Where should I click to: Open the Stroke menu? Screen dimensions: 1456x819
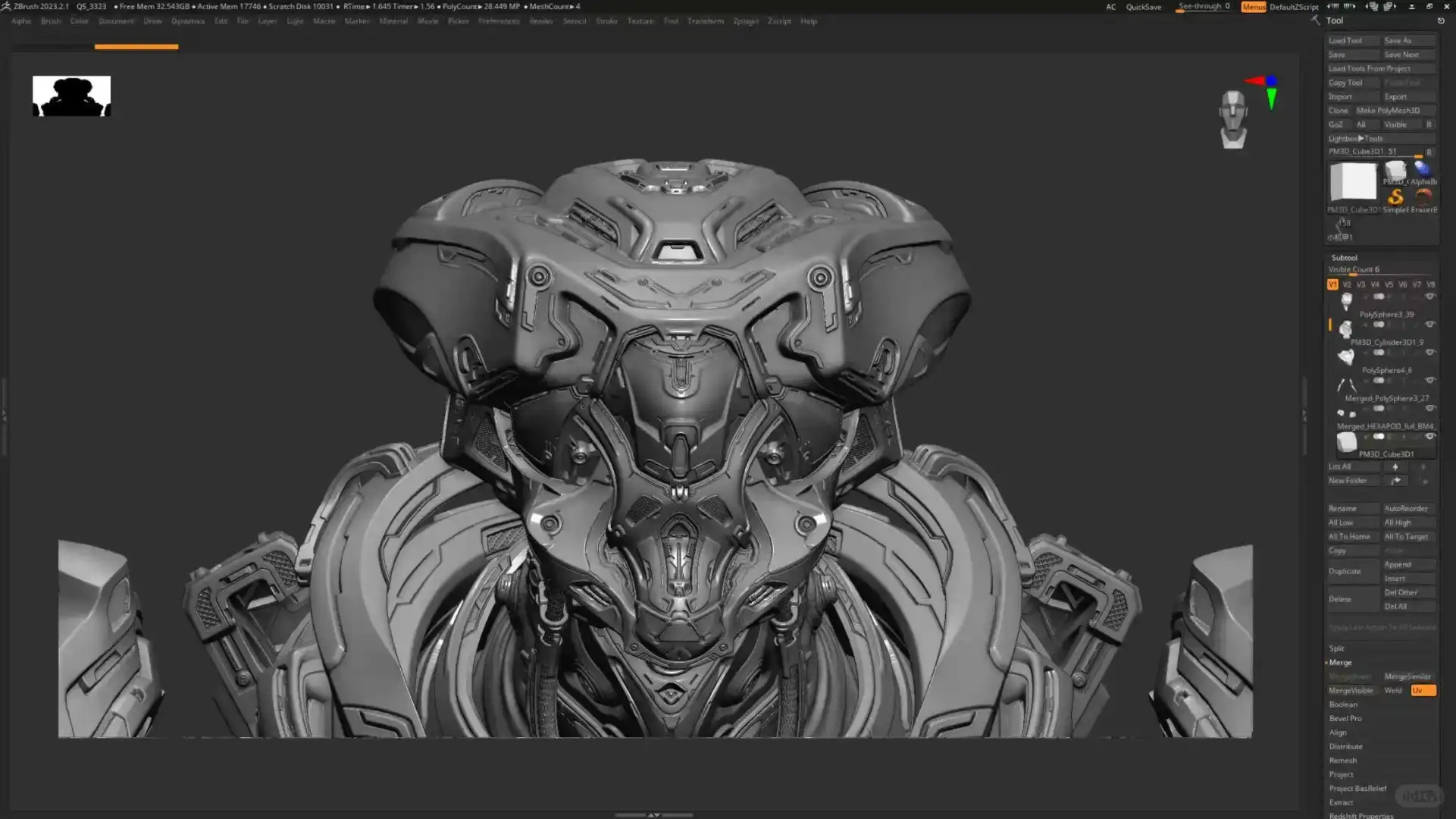[606, 21]
